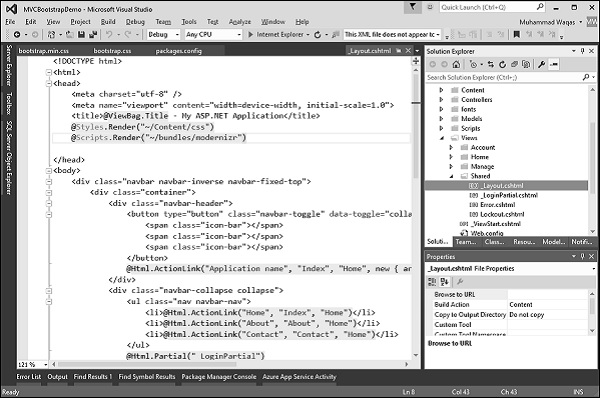Click the Undo arrow icon
Image resolution: width=600 pixels, height=398 pixels.
[x=109, y=35]
